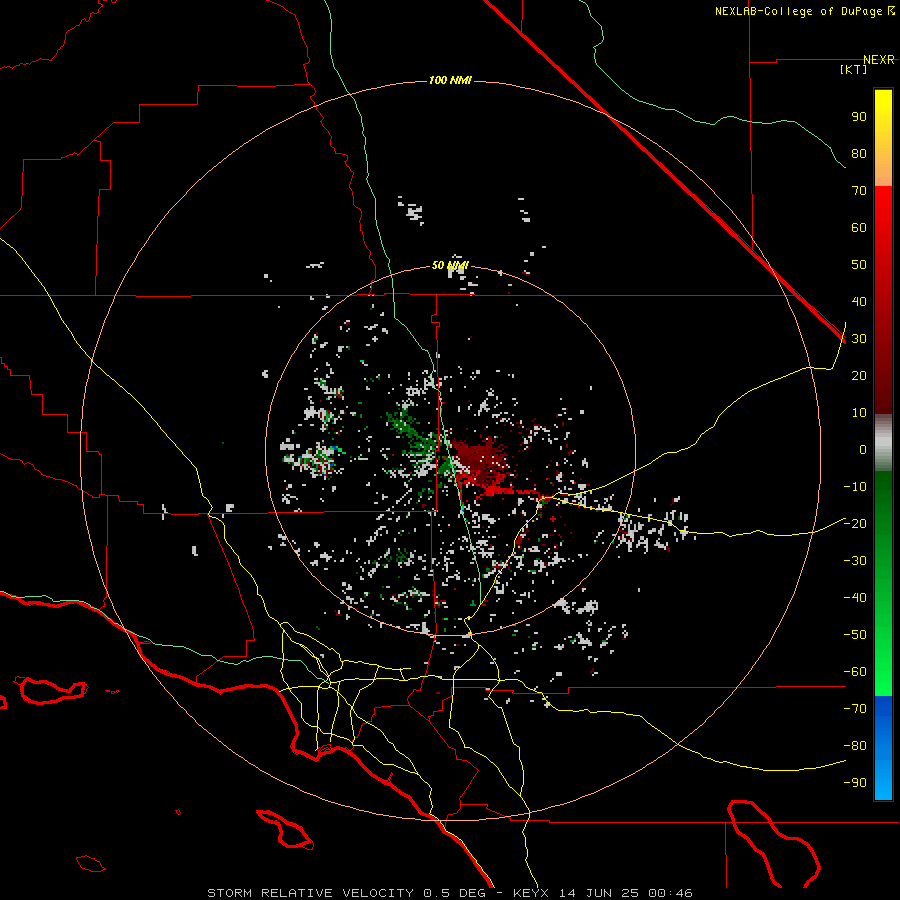Click the 100 NMI range ring label

pyautogui.click(x=450, y=80)
